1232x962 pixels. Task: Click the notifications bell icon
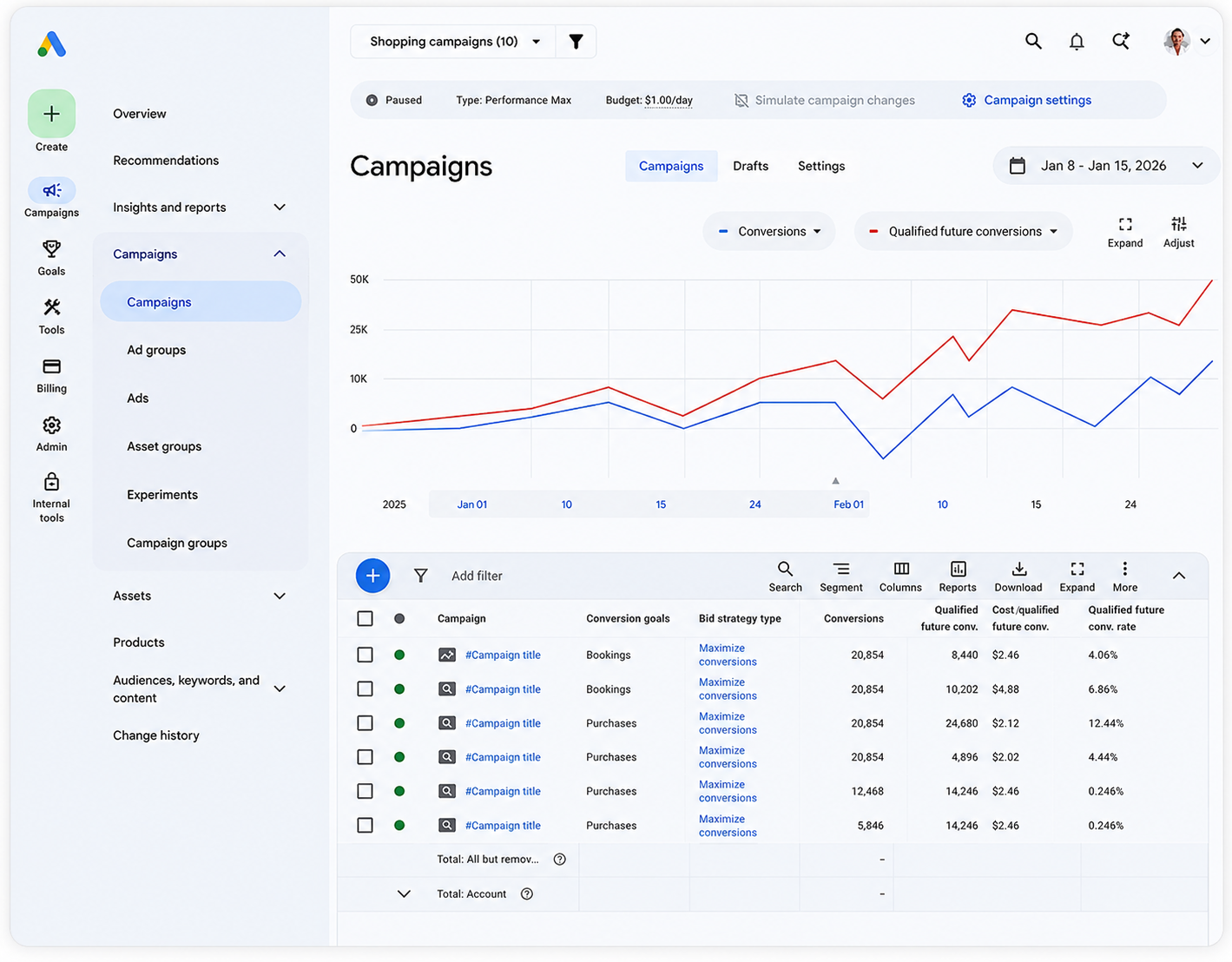coord(1077,41)
